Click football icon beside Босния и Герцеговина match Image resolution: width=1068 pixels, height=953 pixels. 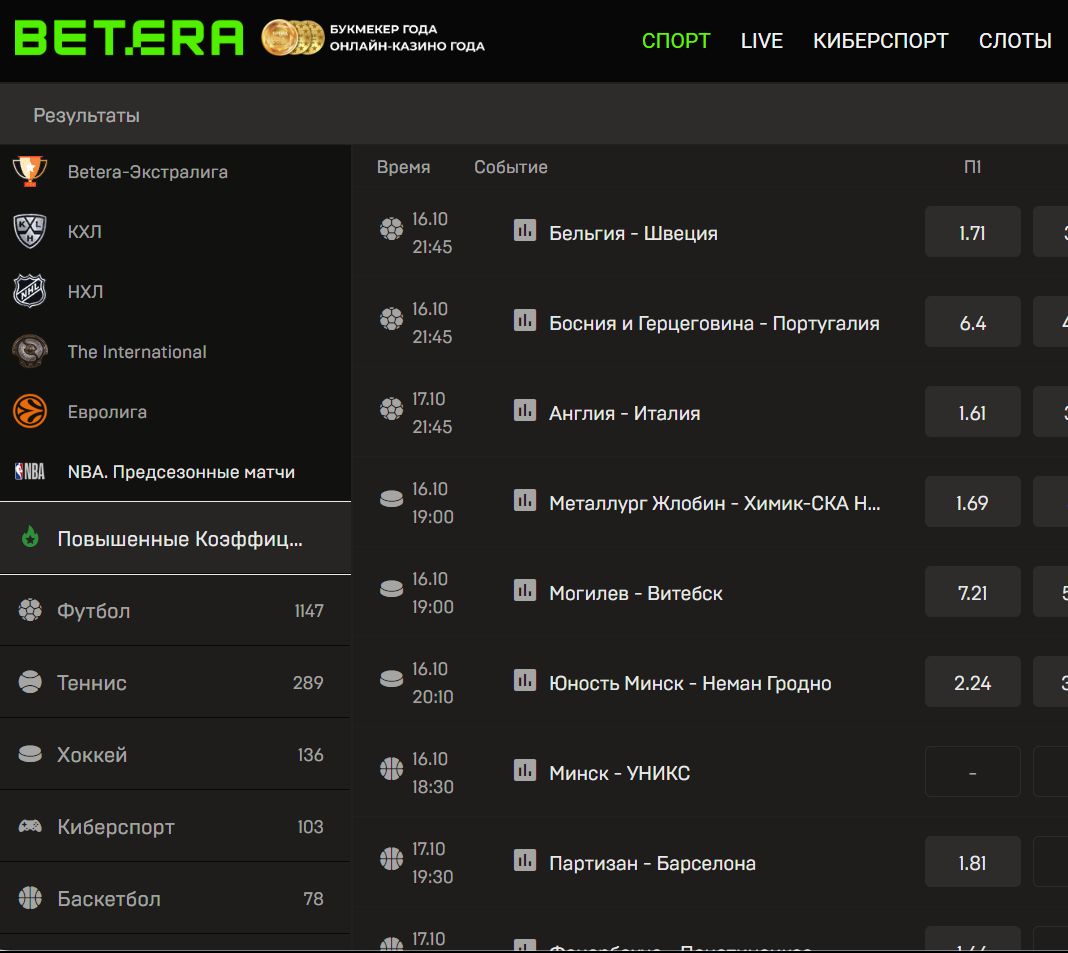point(392,319)
